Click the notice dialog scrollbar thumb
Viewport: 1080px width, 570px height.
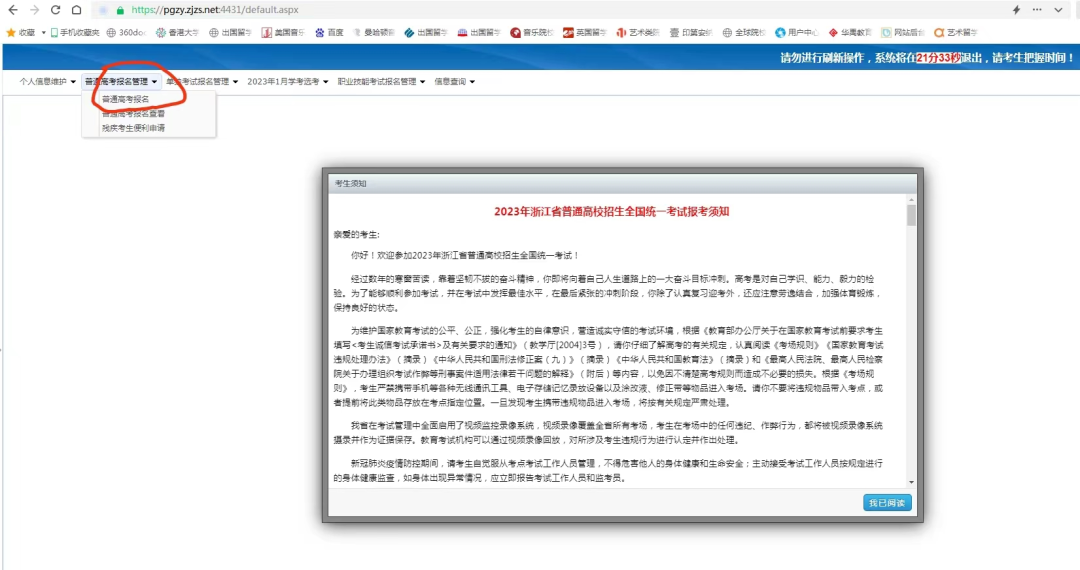[911, 215]
